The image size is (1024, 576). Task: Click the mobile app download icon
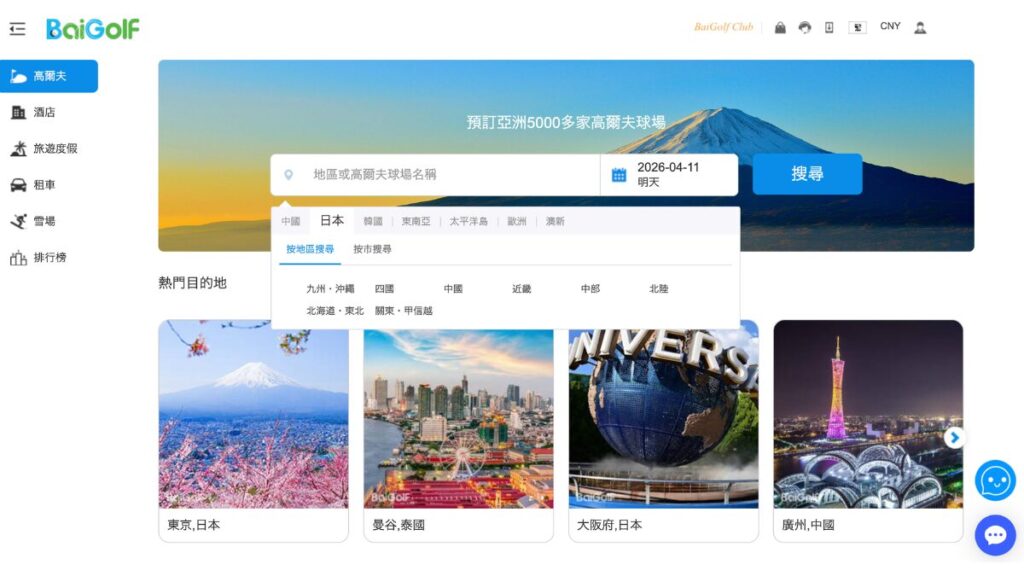[x=829, y=28]
